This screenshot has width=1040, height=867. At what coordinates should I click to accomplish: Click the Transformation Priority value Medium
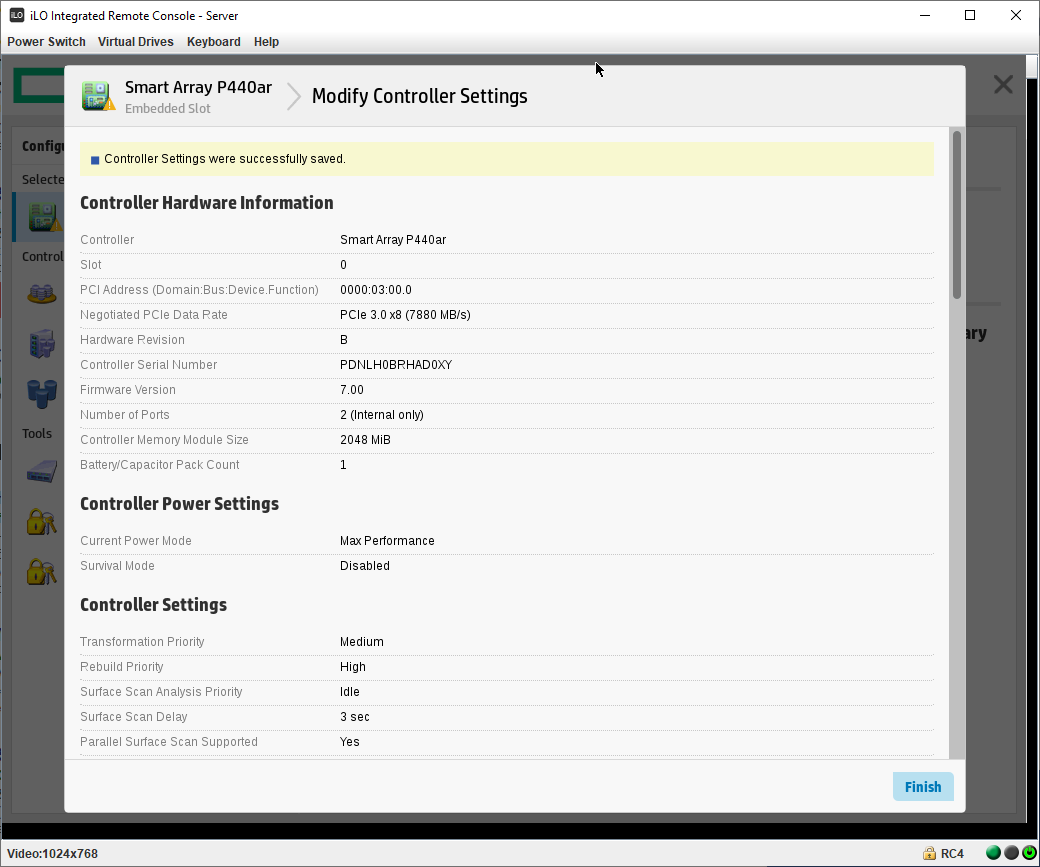(x=361, y=641)
